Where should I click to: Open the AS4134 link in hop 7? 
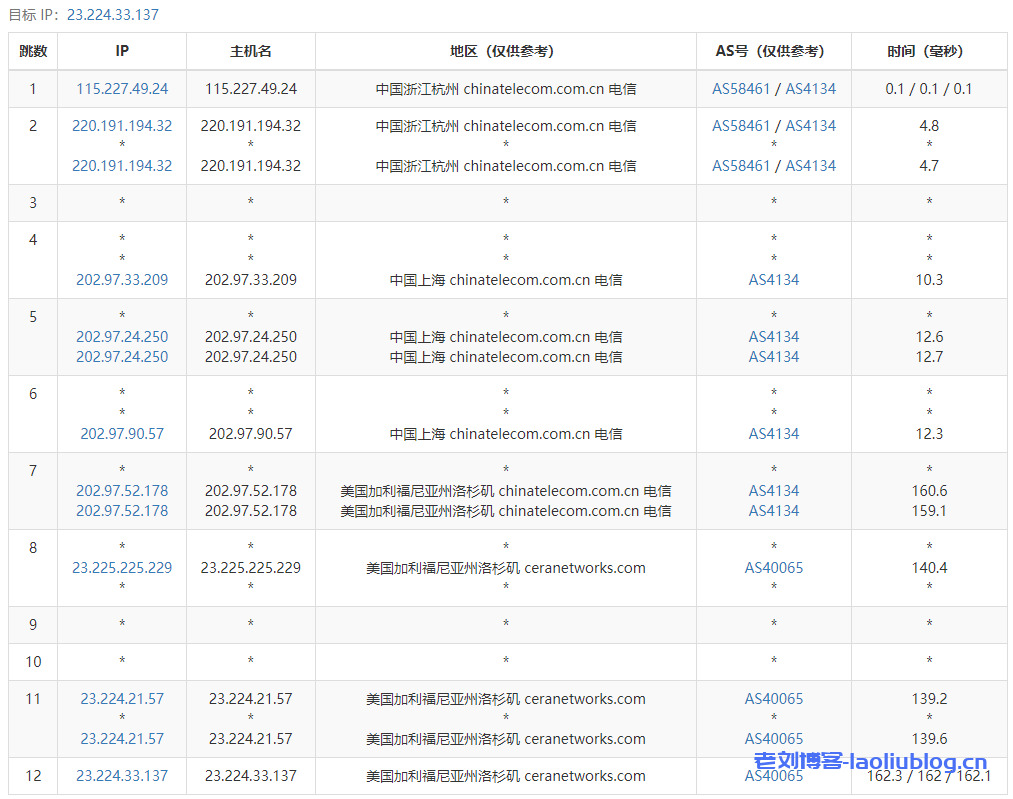pos(773,491)
